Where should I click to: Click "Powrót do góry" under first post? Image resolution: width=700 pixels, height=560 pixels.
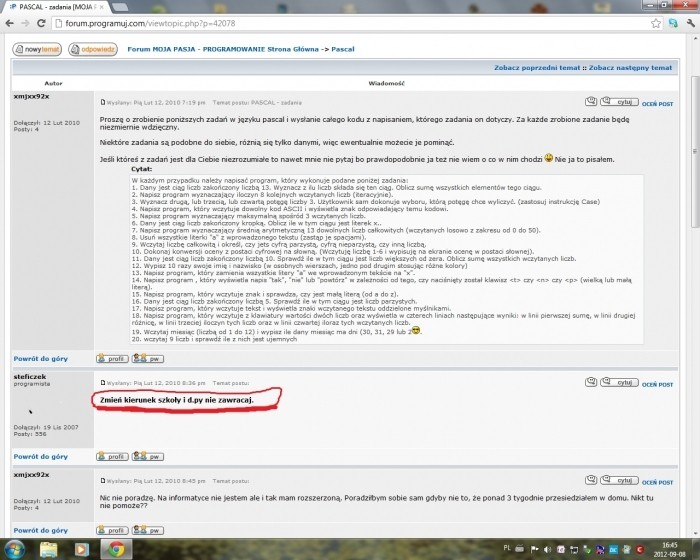41,358
